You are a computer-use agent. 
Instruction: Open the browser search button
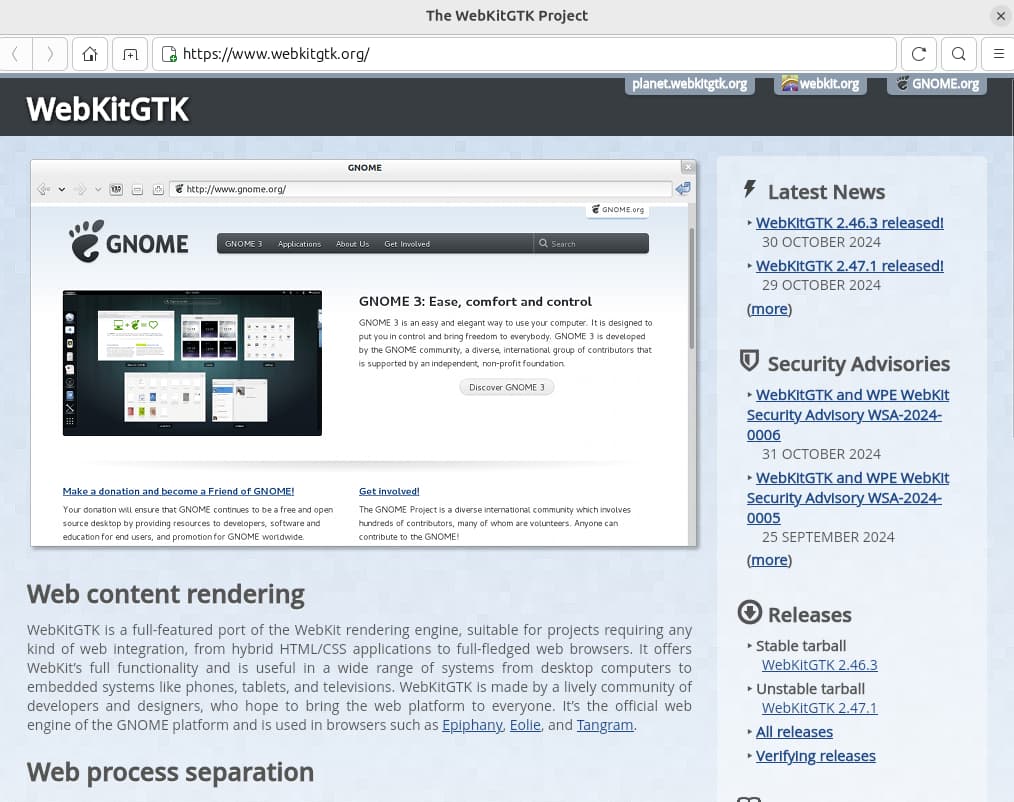pyautogui.click(x=959, y=54)
